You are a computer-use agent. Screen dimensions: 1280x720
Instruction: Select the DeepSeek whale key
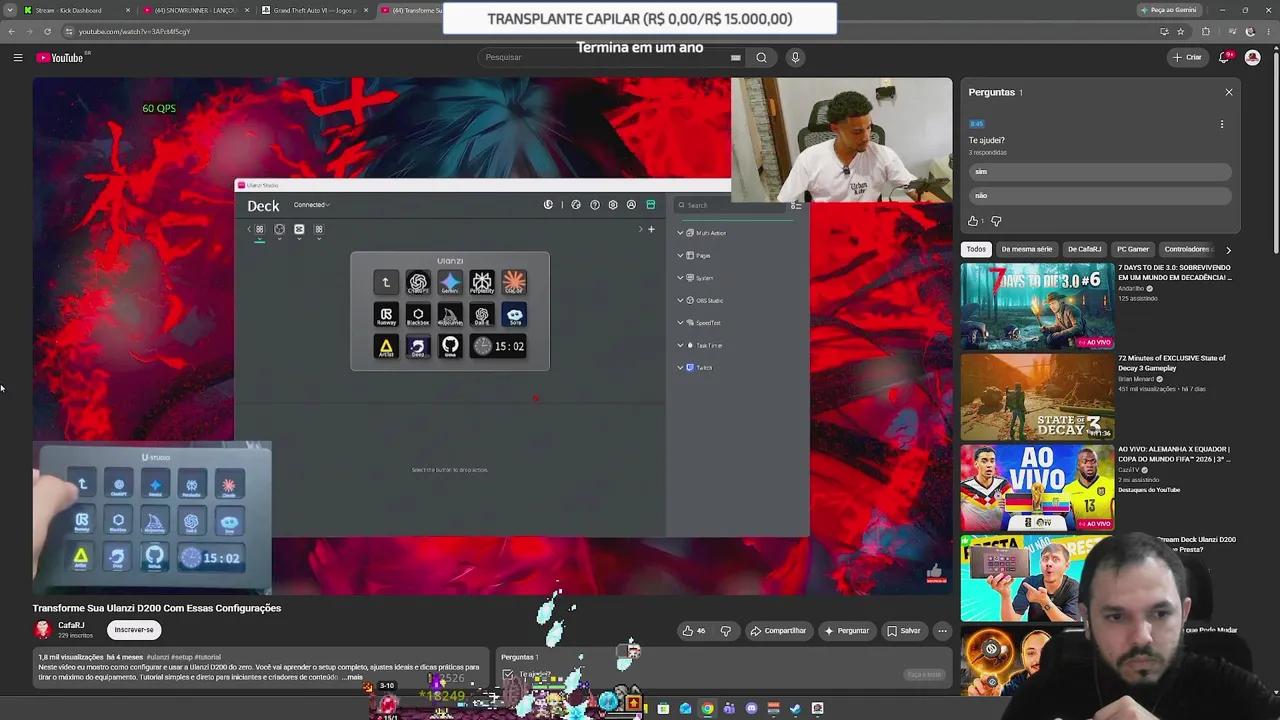[x=418, y=347]
